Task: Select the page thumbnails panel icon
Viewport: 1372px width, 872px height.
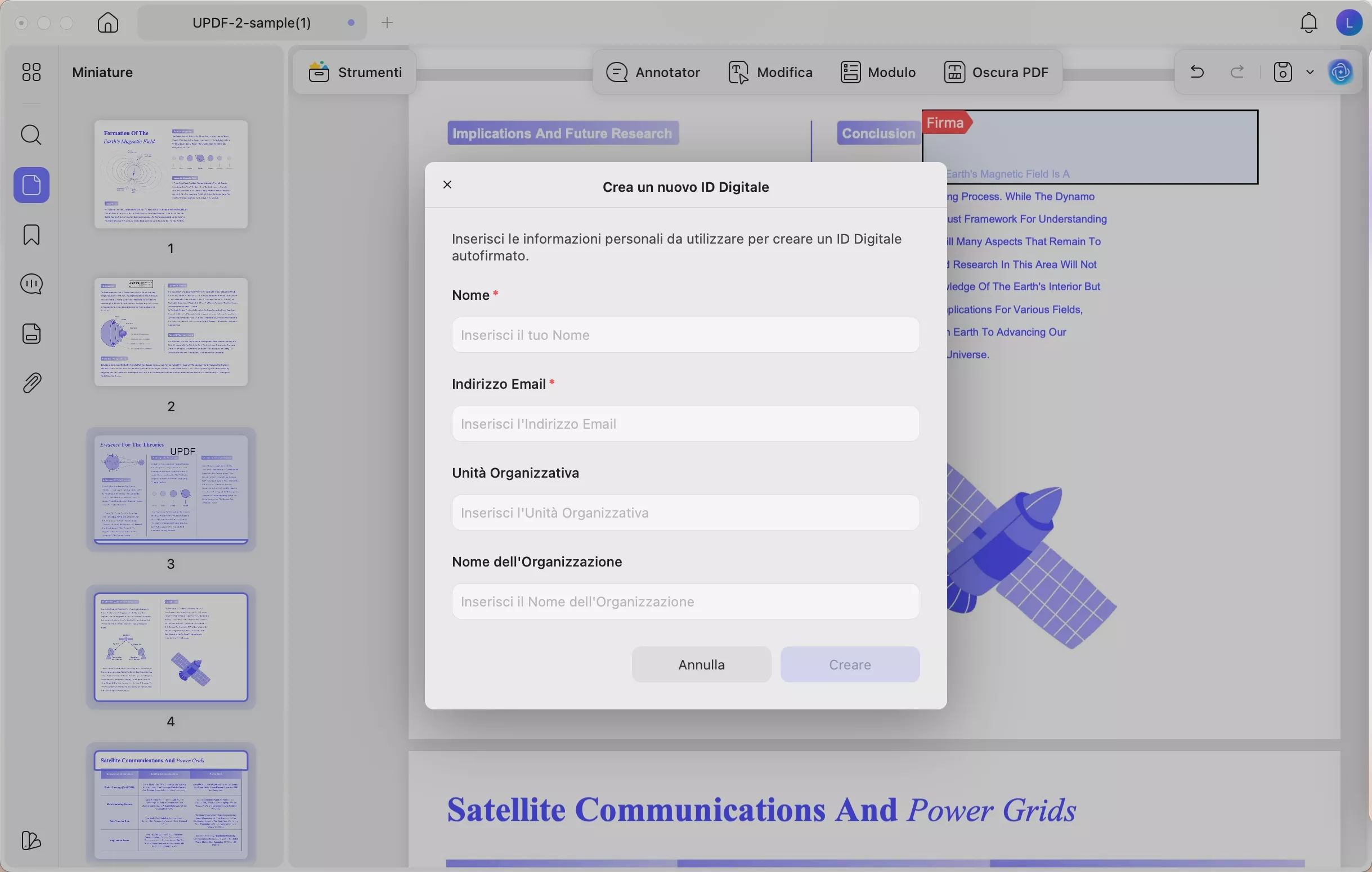Action: pos(32,185)
